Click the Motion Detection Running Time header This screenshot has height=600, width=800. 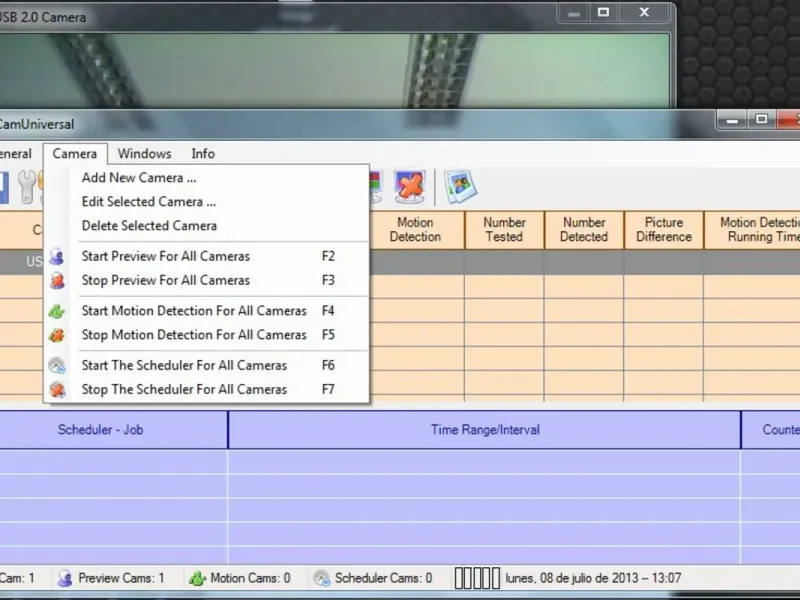click(752, 230)
